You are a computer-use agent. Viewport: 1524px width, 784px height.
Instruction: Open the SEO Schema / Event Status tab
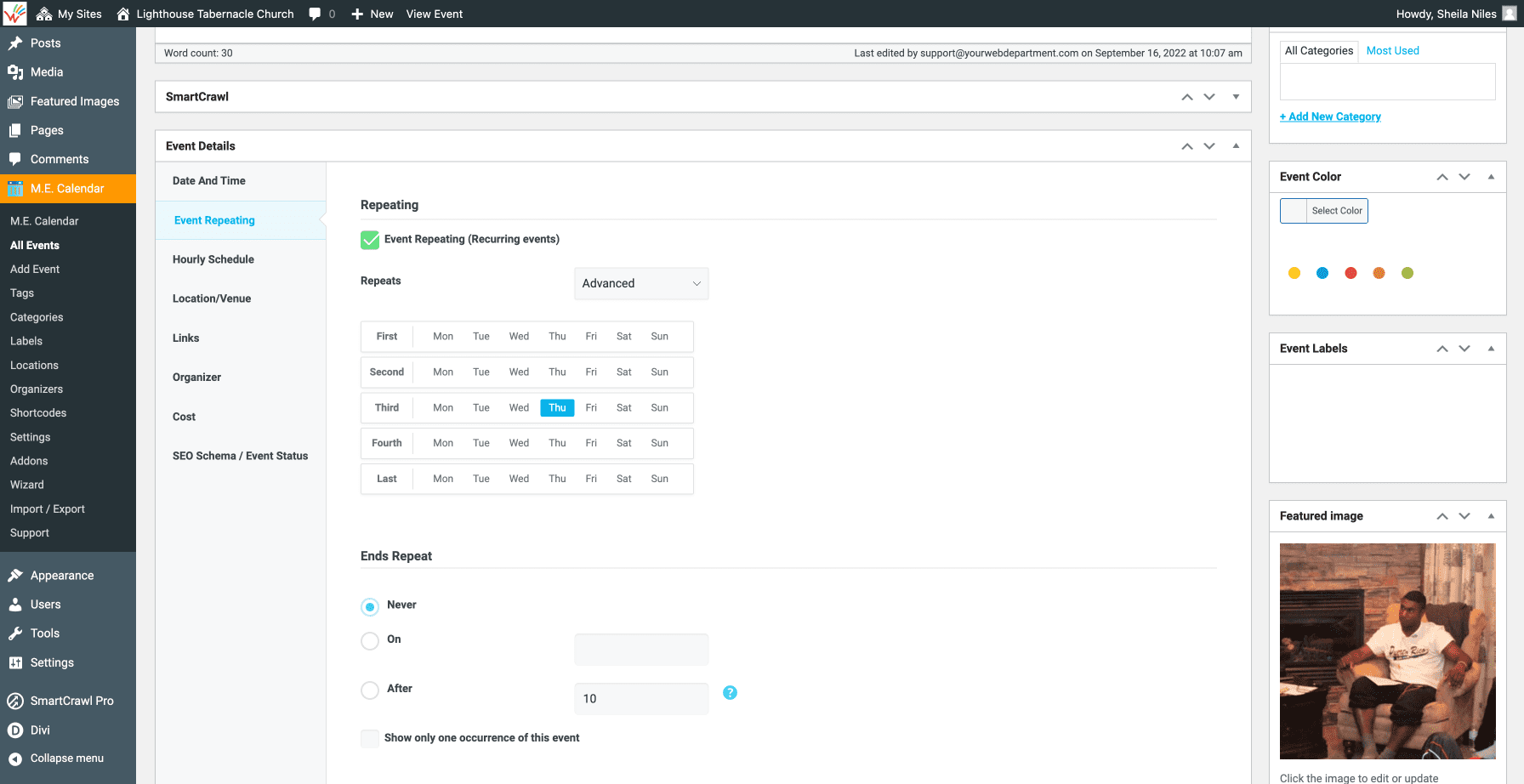[241, 456]
